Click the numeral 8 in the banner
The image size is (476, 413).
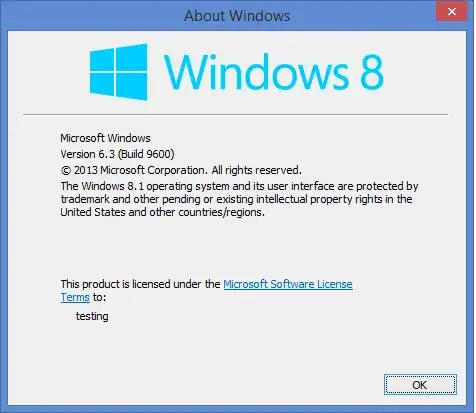coord(372,72)
